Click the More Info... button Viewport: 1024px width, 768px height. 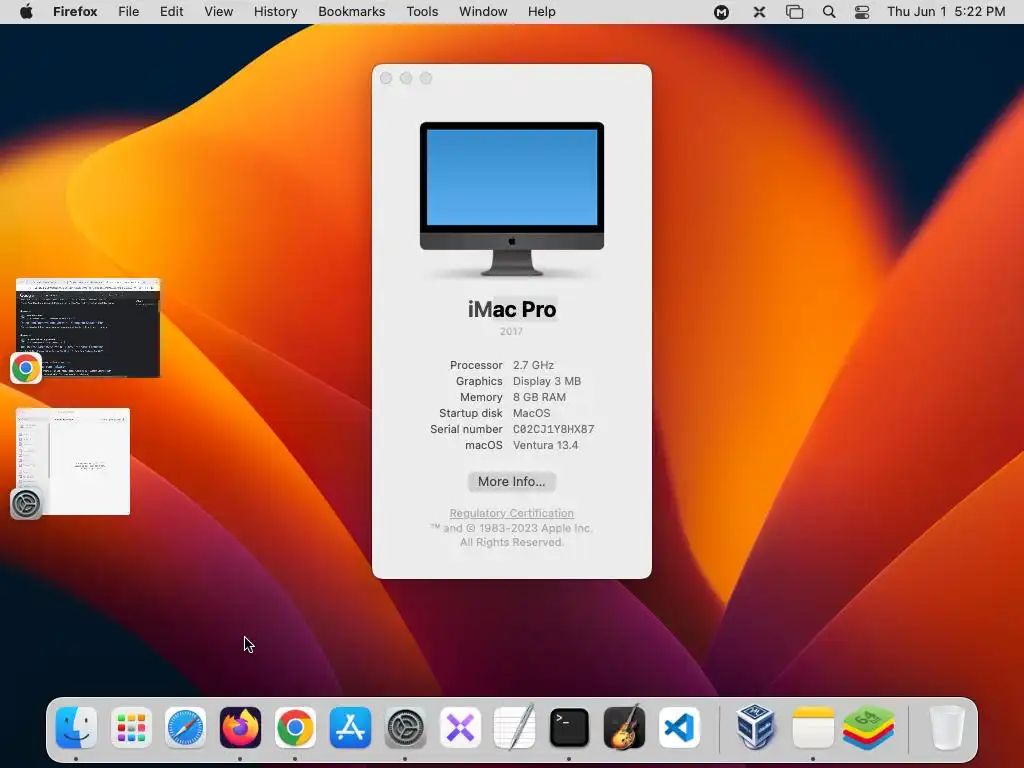(x=511, y=481)
